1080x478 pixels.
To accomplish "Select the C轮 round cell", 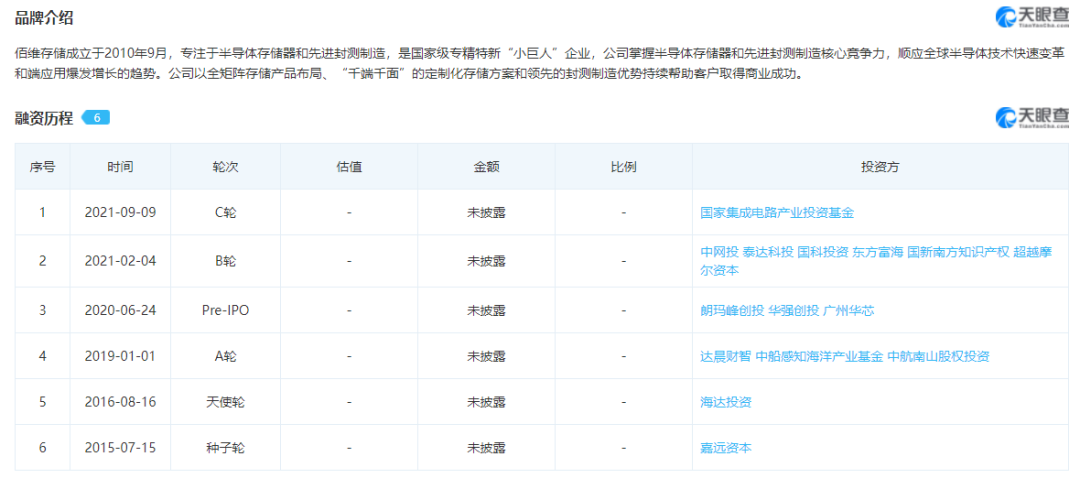I will [225, 213].
